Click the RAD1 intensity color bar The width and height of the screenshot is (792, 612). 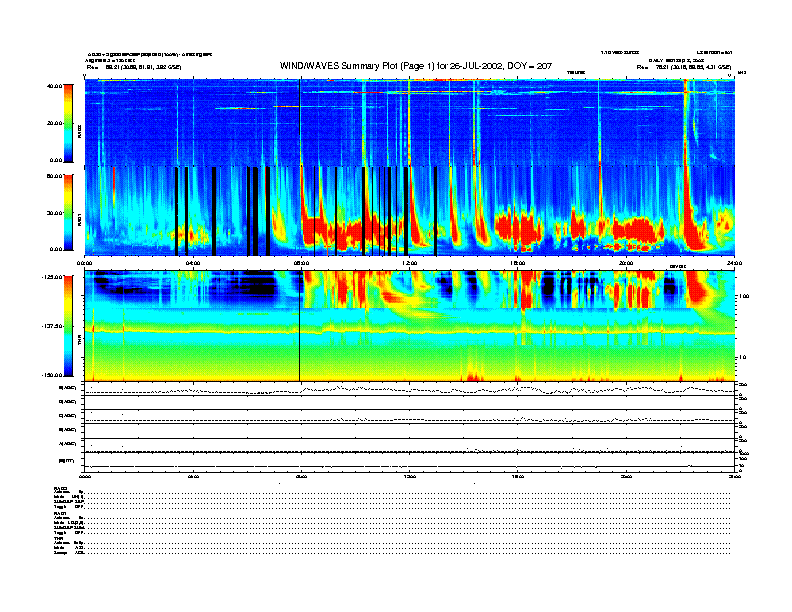pyautogui.click(x=68, y=212)
